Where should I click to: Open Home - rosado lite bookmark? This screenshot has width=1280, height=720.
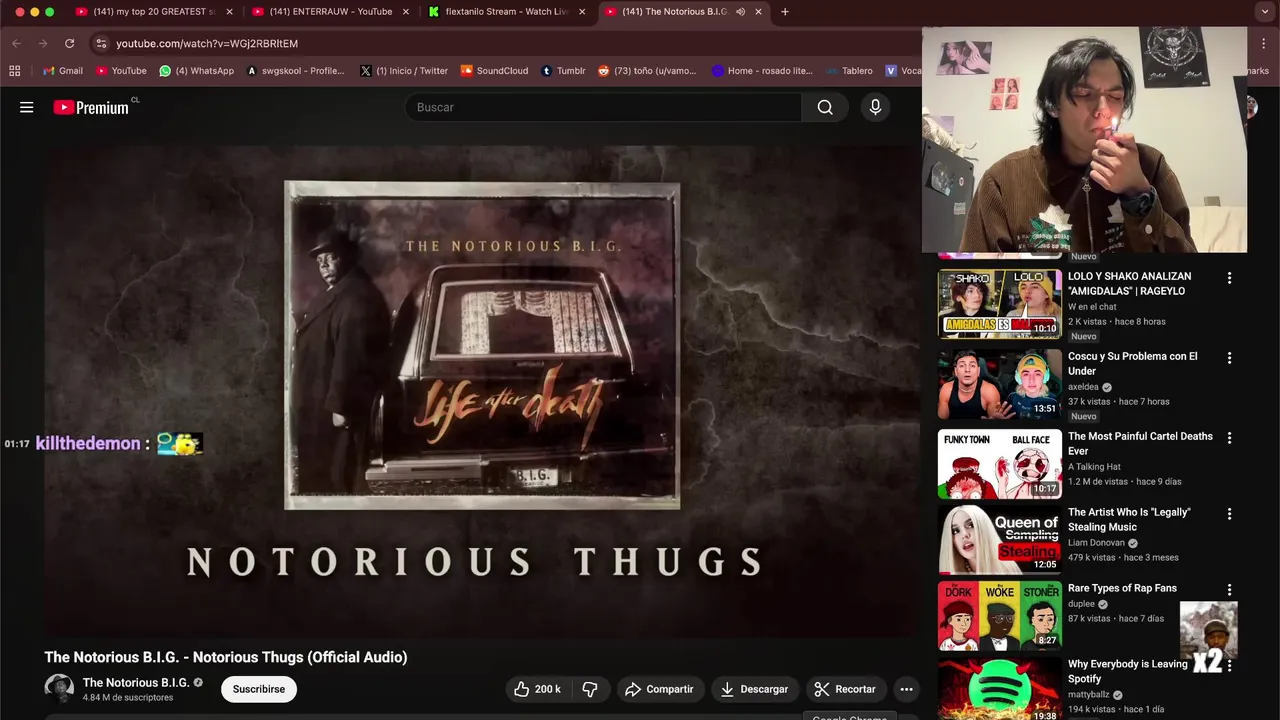762,71
